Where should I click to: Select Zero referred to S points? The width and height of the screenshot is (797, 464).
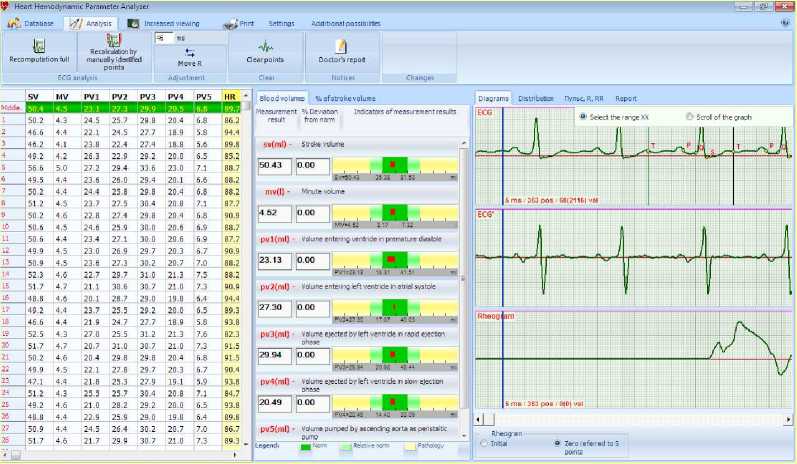pos(557,442)
